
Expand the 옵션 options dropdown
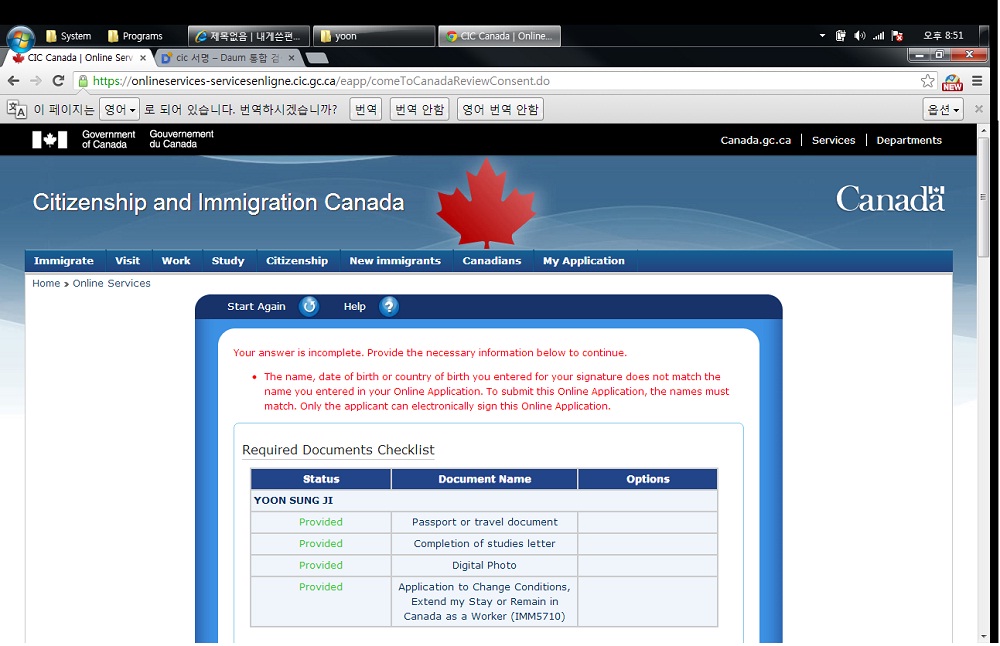[x=942, y=109]
